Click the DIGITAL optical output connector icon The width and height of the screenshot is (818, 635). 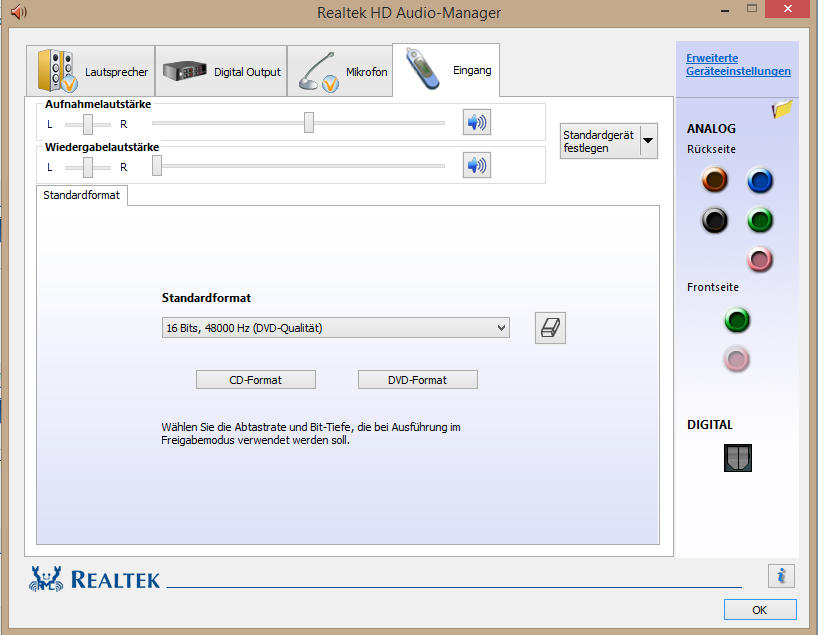coord(738,458)
